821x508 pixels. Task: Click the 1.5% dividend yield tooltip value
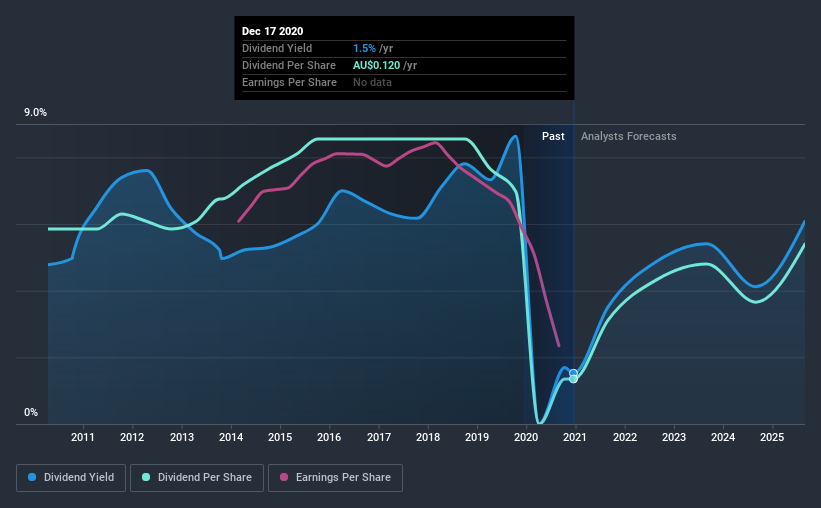tap(364, 48)
